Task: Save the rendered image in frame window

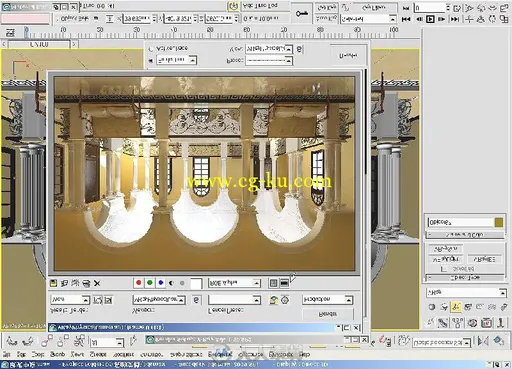Action: pos(53,283)
